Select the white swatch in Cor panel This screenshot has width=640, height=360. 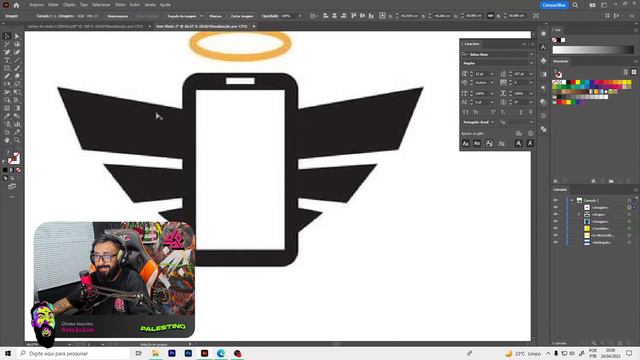[563, 40]
